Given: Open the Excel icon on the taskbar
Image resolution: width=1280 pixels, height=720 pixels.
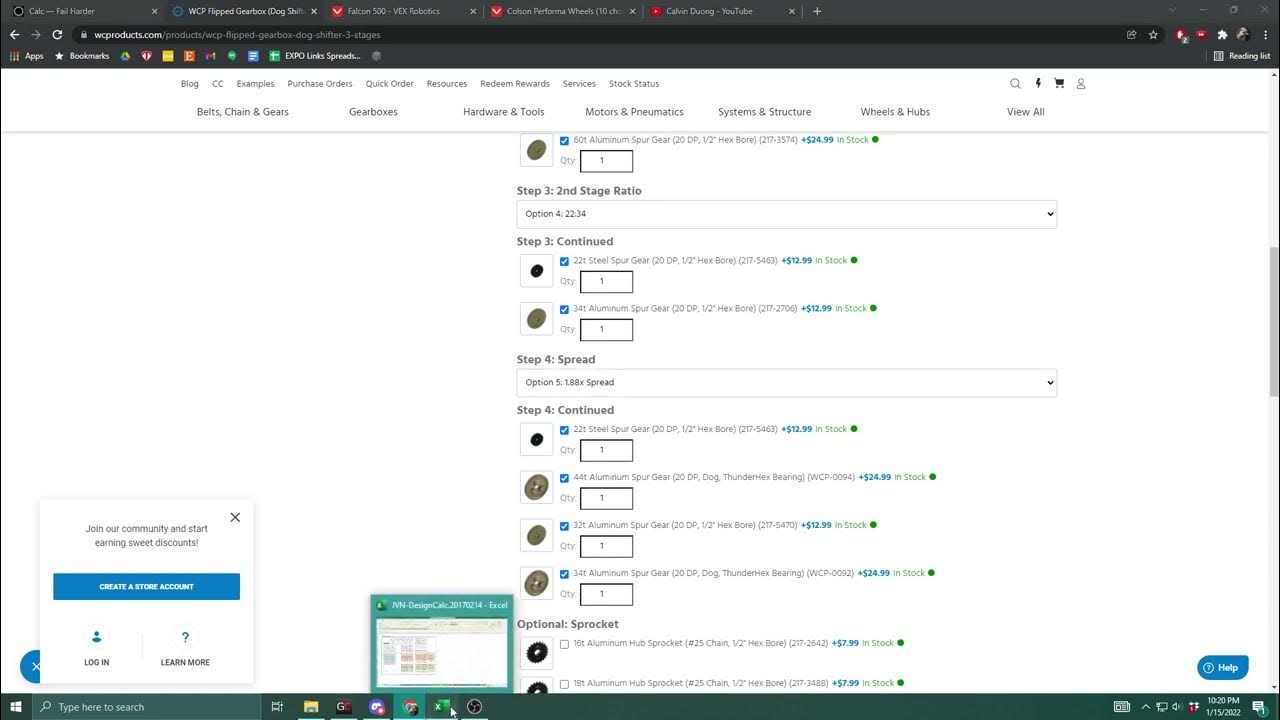Looking at the screenshot, I should [x=442, y=707].
